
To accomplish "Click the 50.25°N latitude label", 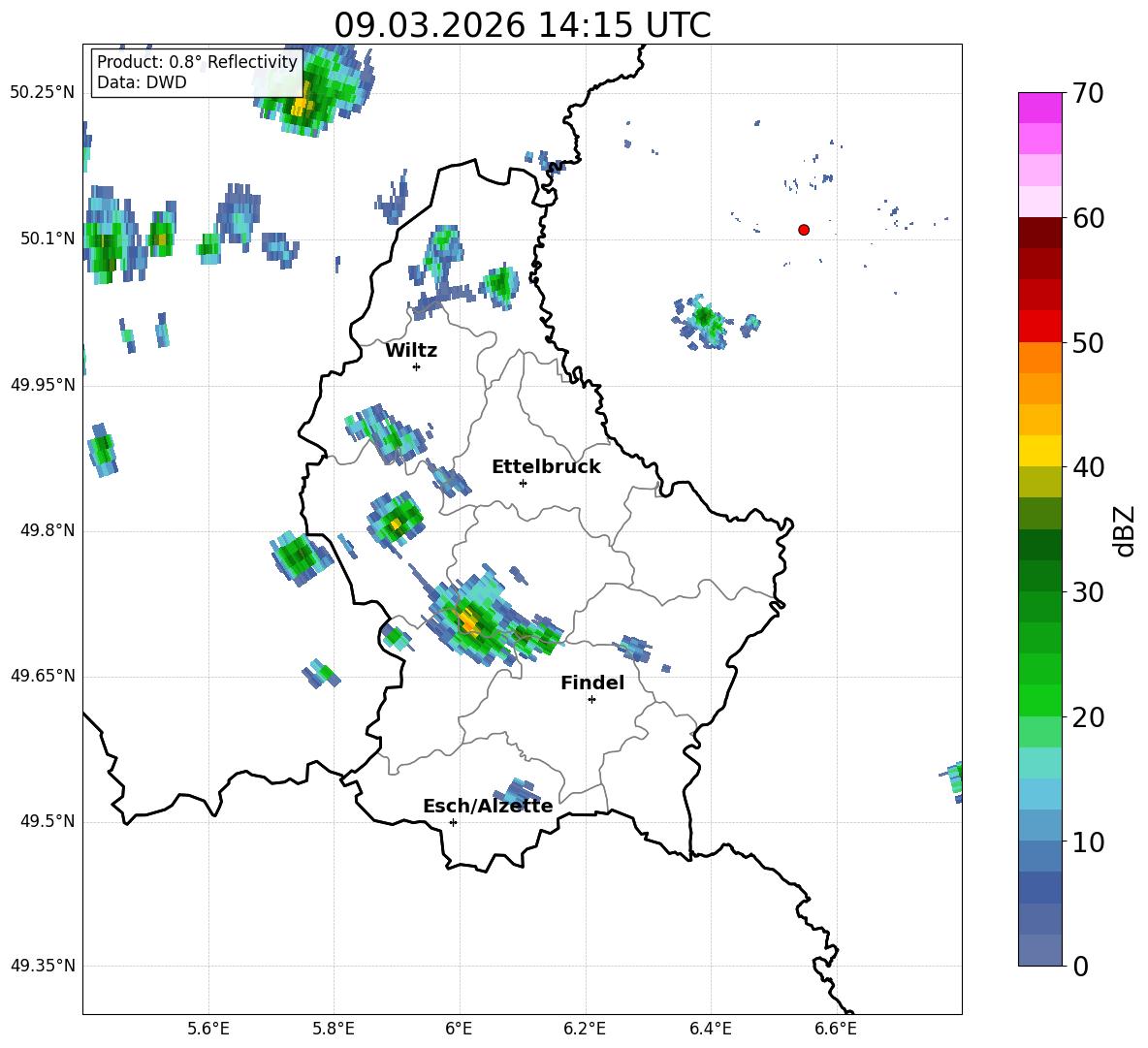I will [x=43, y=93].
